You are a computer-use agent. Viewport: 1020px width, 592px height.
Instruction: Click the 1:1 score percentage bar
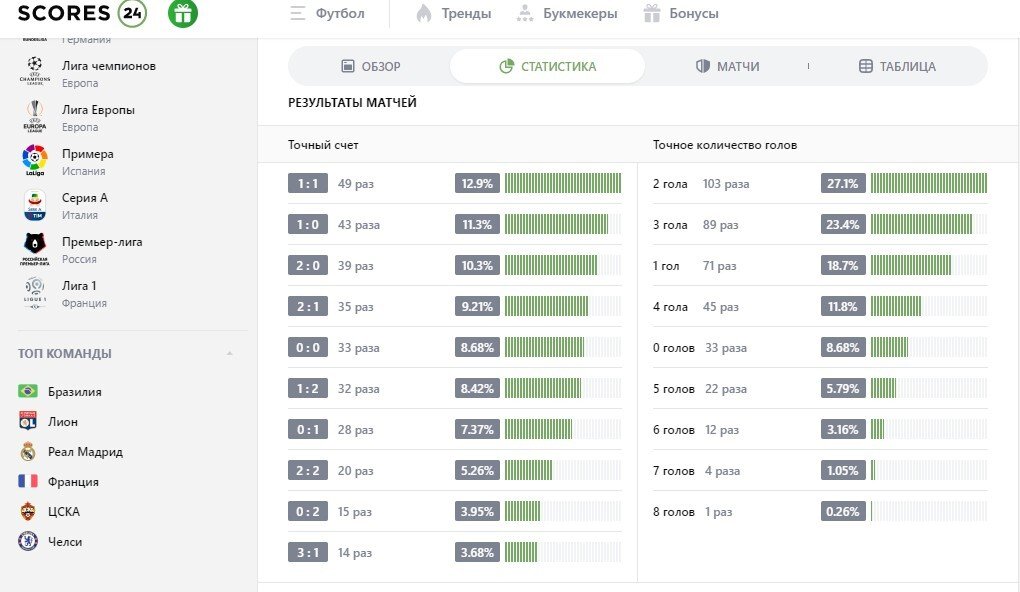[x=562, y=183]
